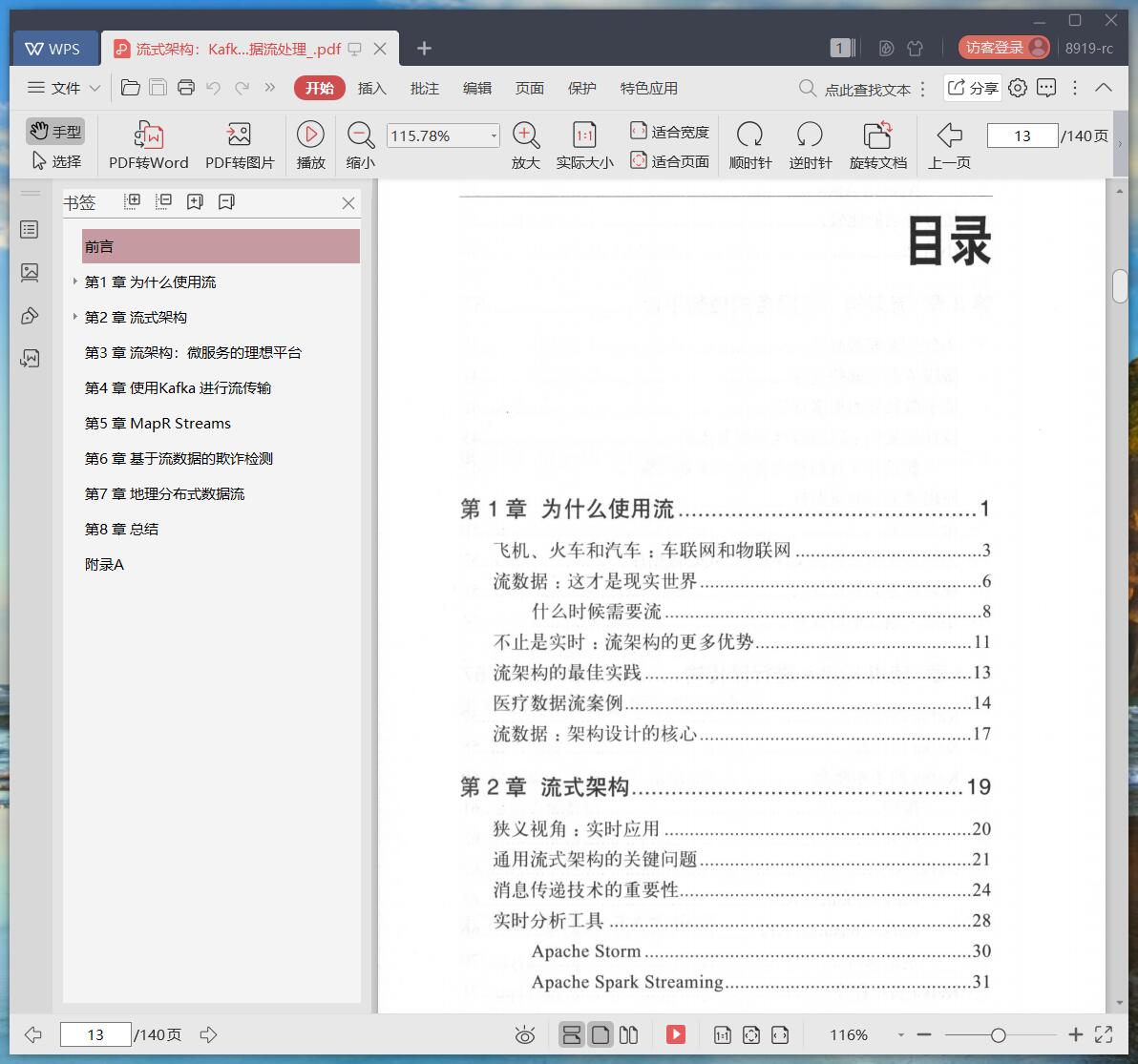Switch to 开始 ribbon tab
1138x1064 pixels.
pyautogui.click(x=319, y=88)
